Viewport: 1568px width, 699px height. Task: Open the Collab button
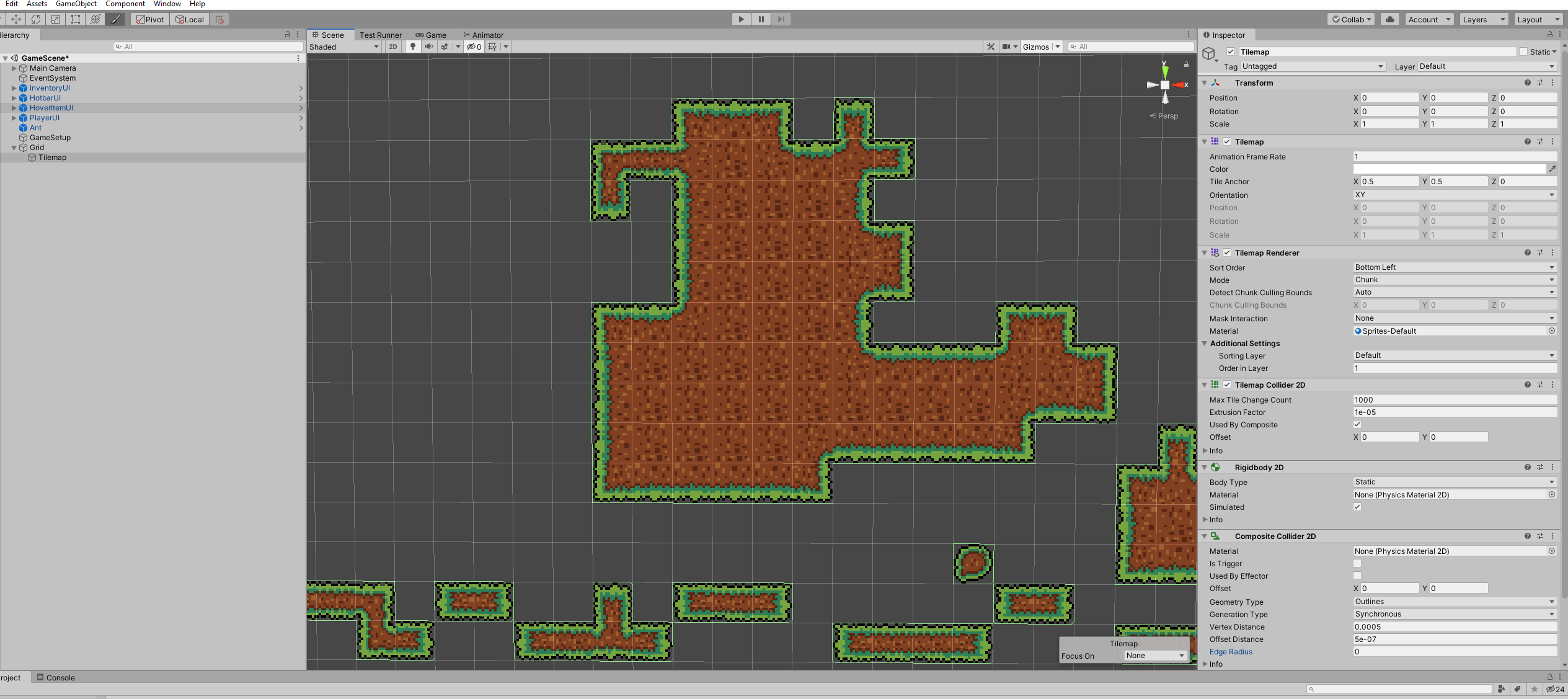1352,19
